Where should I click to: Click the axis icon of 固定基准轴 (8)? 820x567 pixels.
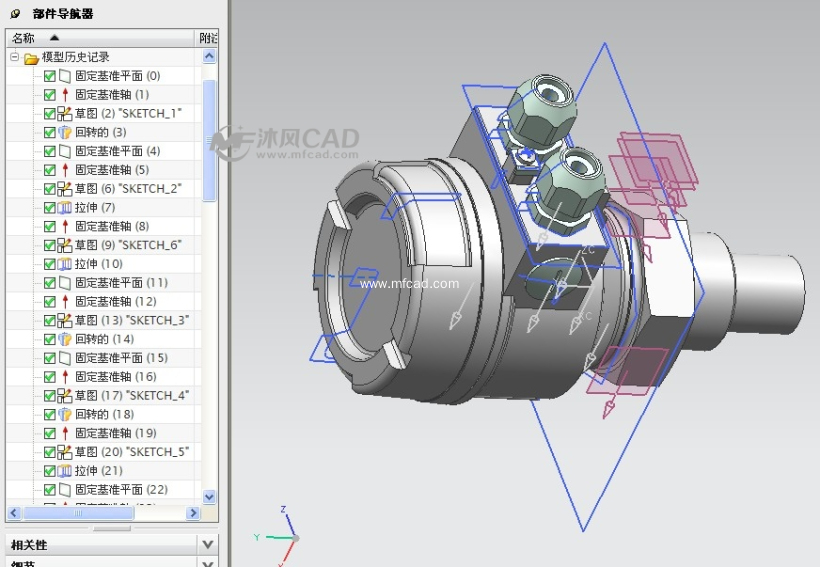click(x=65, y=226)
